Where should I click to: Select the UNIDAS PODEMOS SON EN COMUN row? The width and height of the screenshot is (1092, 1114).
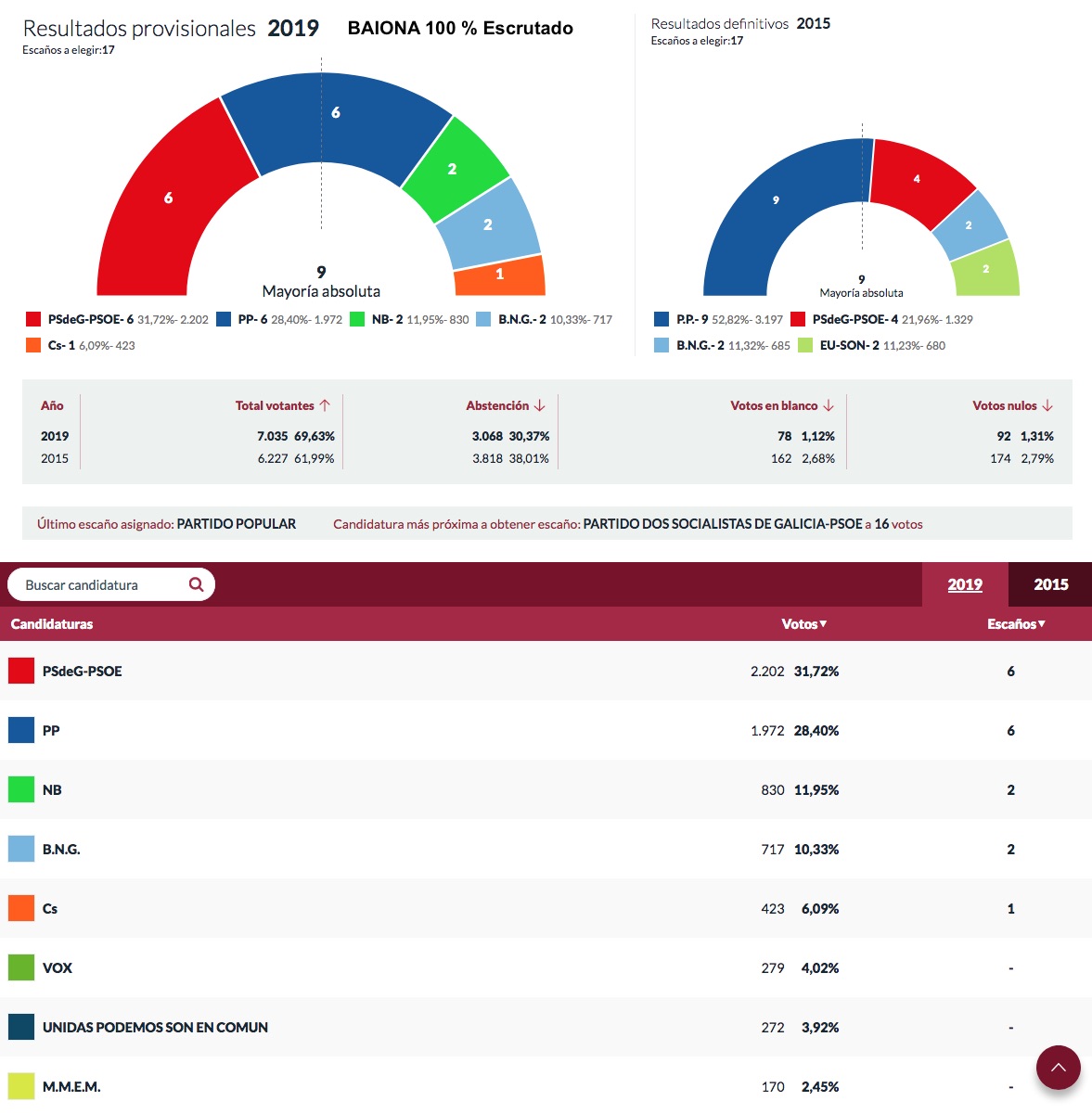(x=155, y=1027)
